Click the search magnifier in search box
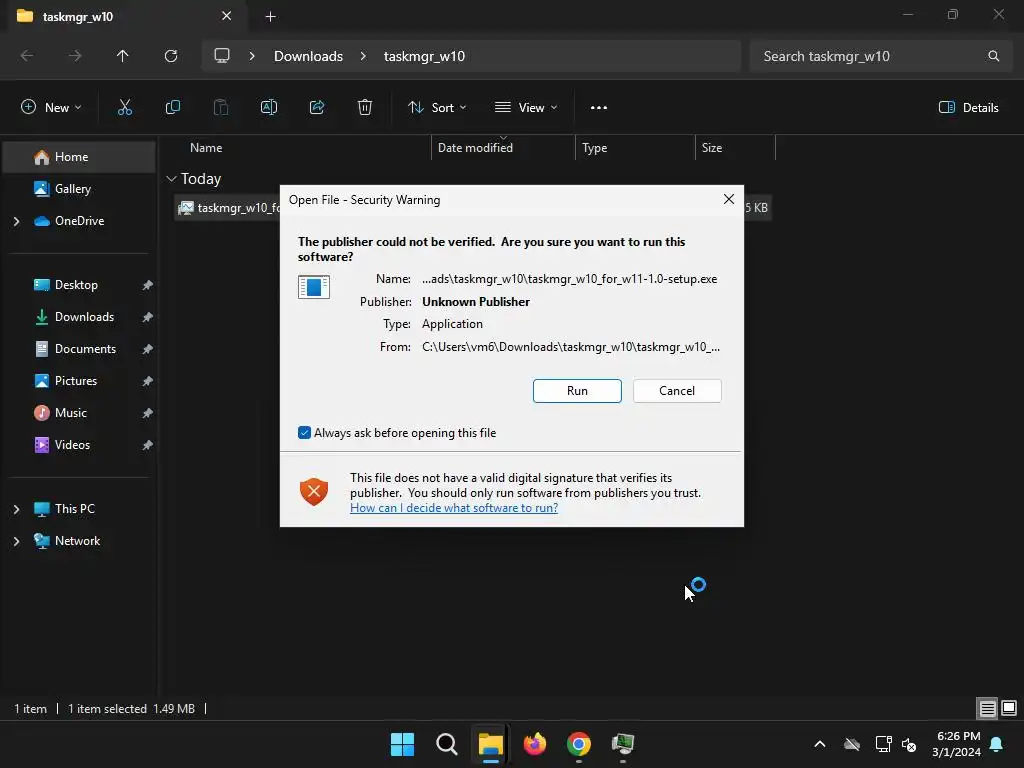The width and height of the screenshot is (1024, 768). coord(993,56)
